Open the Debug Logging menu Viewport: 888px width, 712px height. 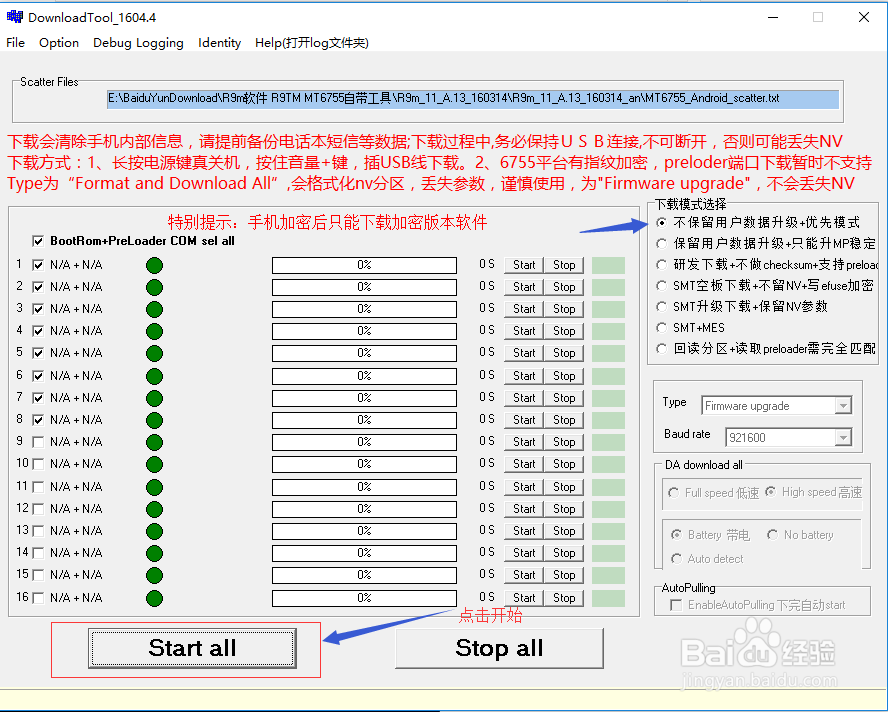pos(138,43)
